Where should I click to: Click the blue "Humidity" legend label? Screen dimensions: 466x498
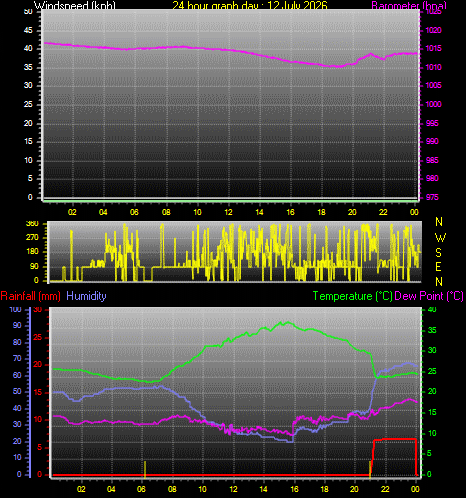pos(86,296)
